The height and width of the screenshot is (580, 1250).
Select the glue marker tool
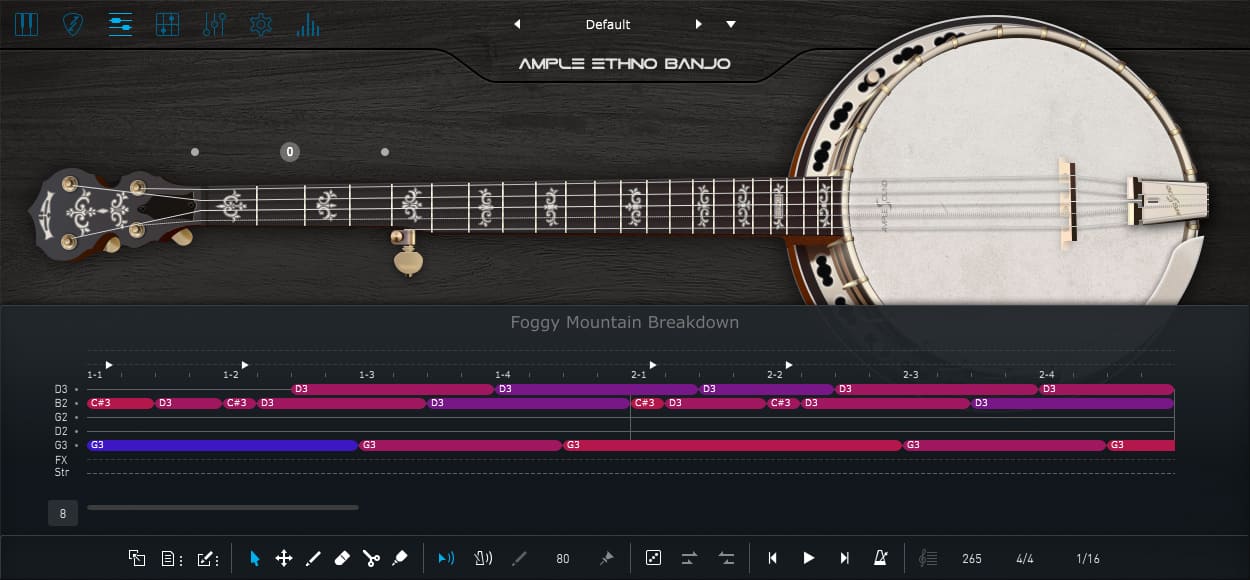click(400, 558)
